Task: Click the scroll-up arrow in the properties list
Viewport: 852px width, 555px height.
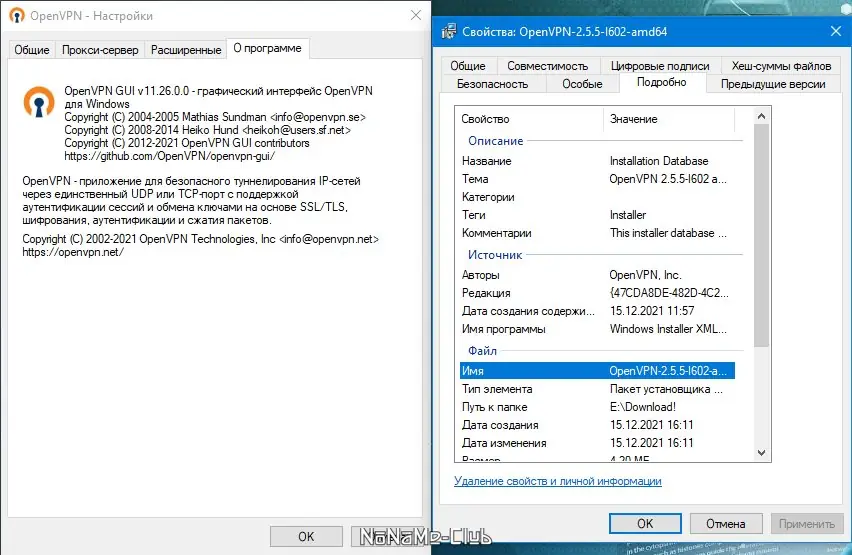Action: [761, 116]
